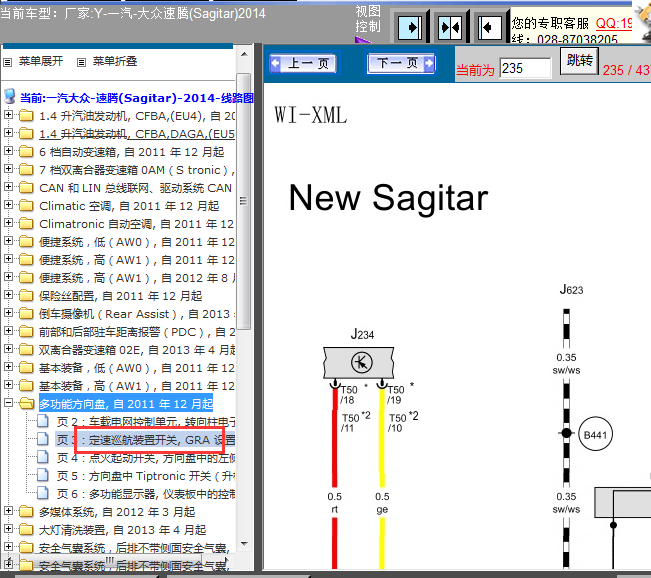
Task: Click the tree panel scroll-up arrow
Action: coord(244,54)
